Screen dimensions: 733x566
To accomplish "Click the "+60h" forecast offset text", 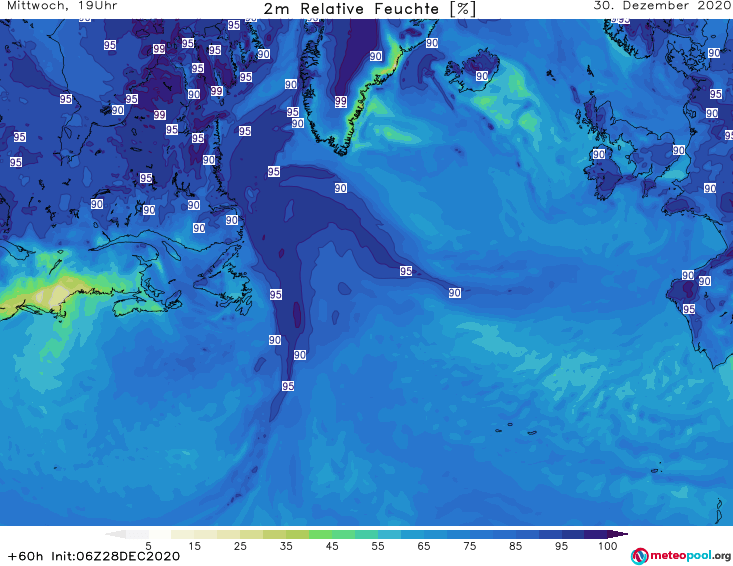I will point(25,556).
